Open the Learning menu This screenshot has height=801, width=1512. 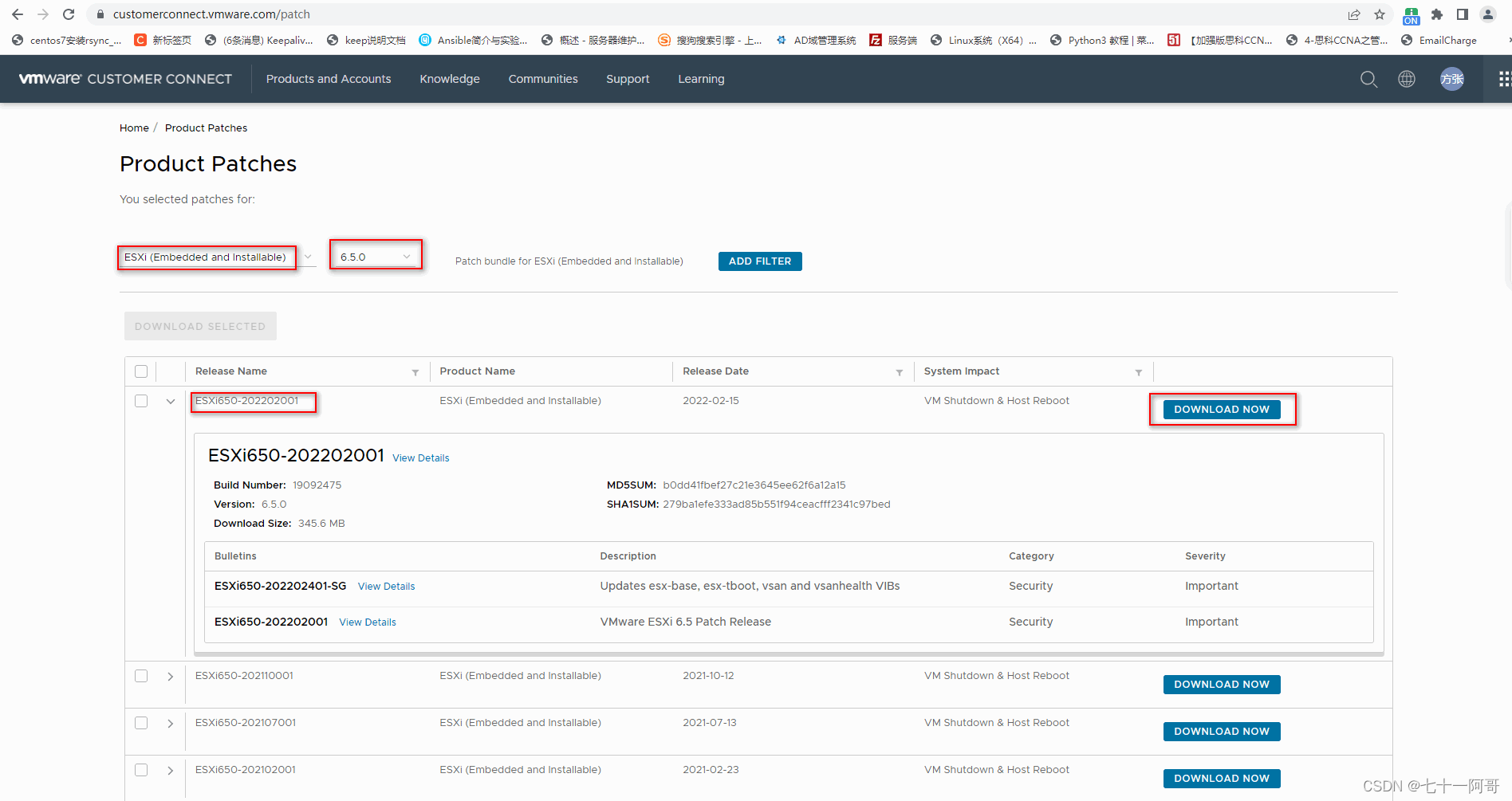tap(701, 79)
